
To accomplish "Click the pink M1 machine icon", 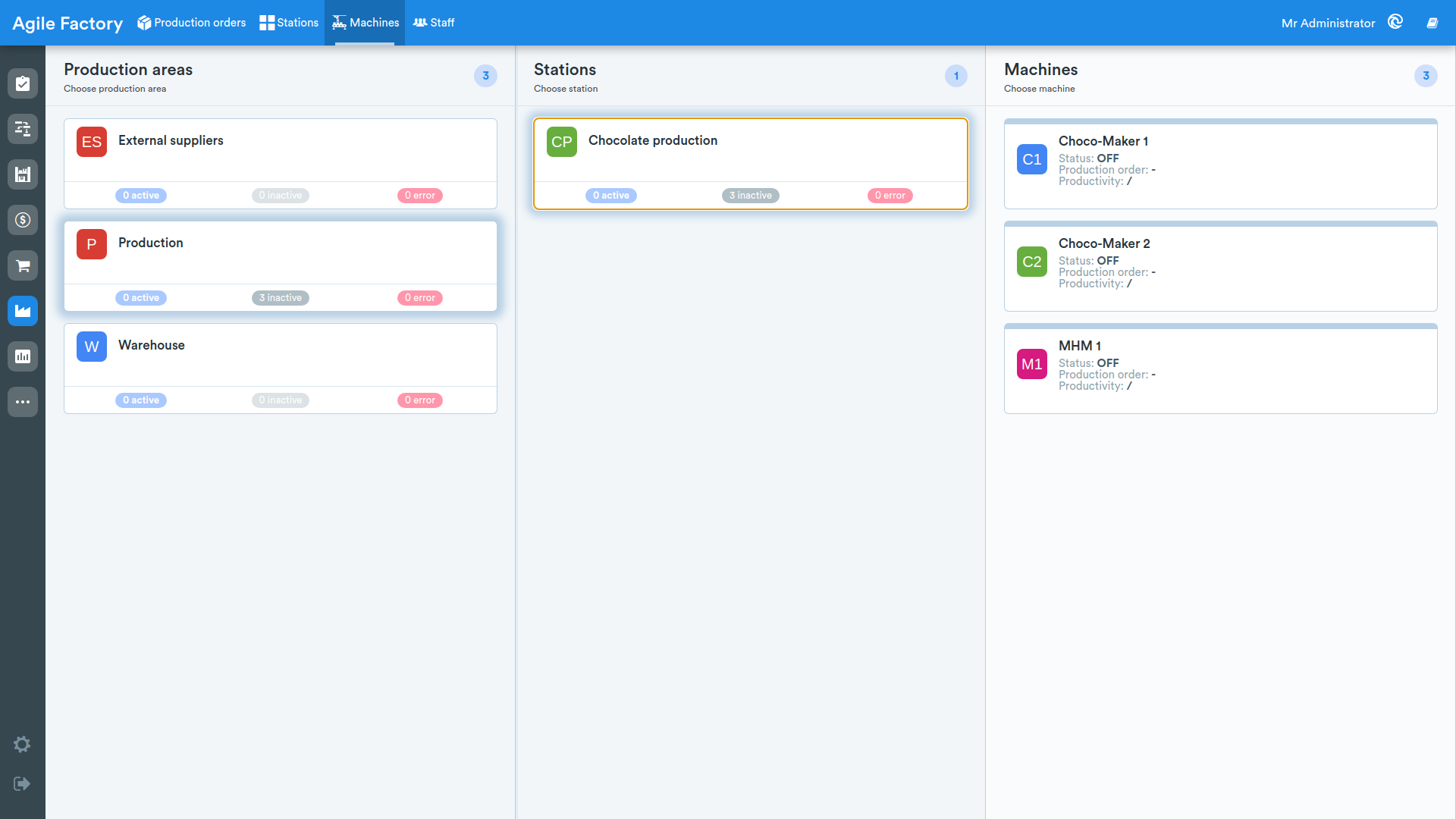I will 1032,364.
